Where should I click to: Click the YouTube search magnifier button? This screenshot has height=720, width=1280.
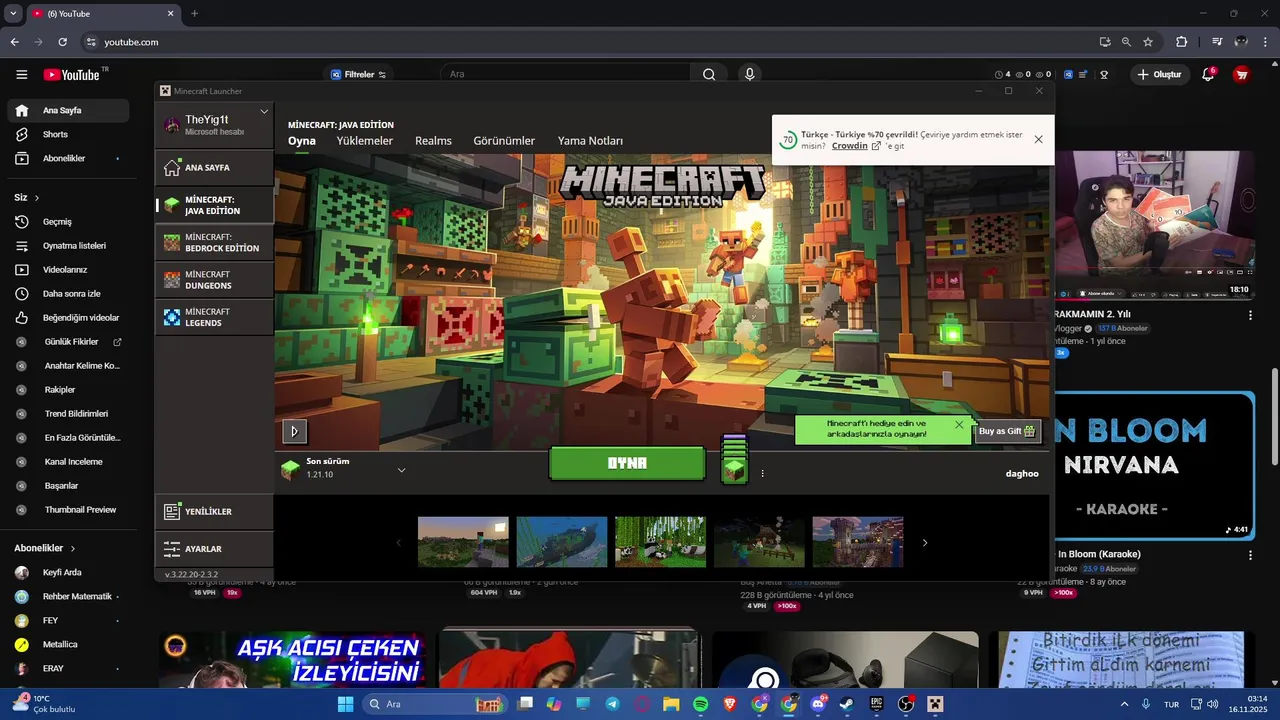(709, 74)
